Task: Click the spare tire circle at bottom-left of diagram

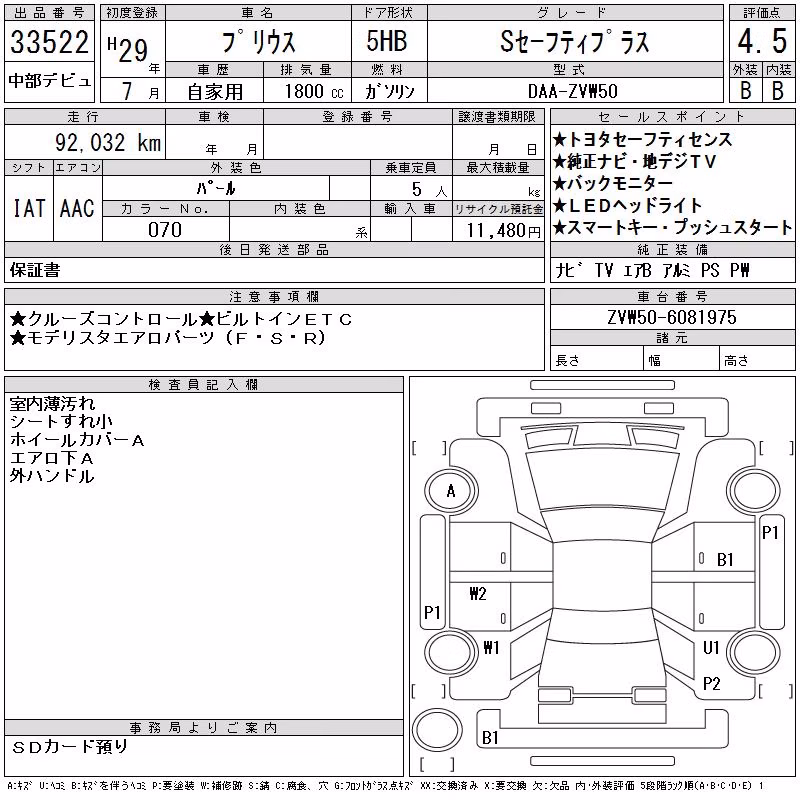Action: click(x=437, y=729)
